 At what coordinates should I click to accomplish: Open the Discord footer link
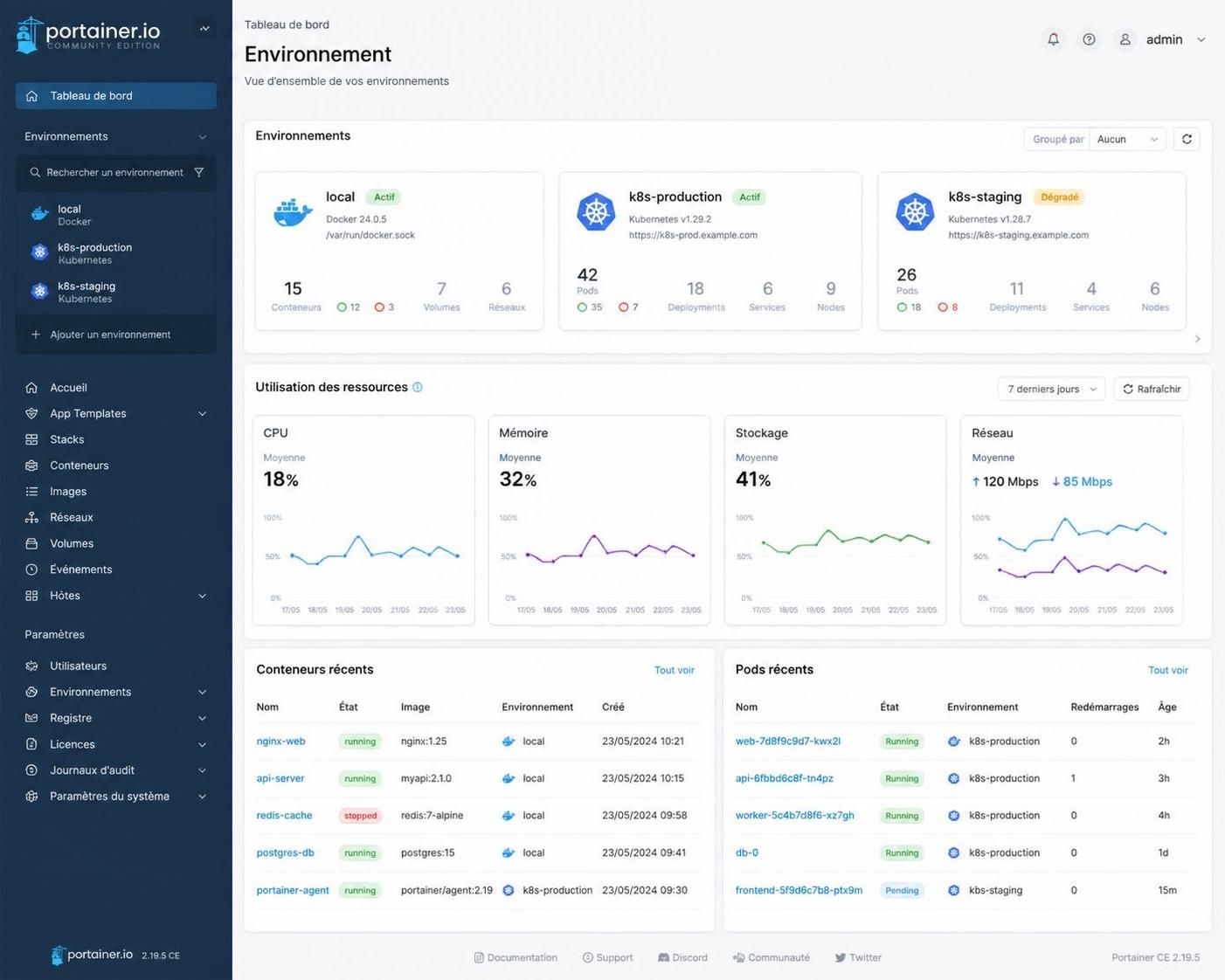[682, 958]
